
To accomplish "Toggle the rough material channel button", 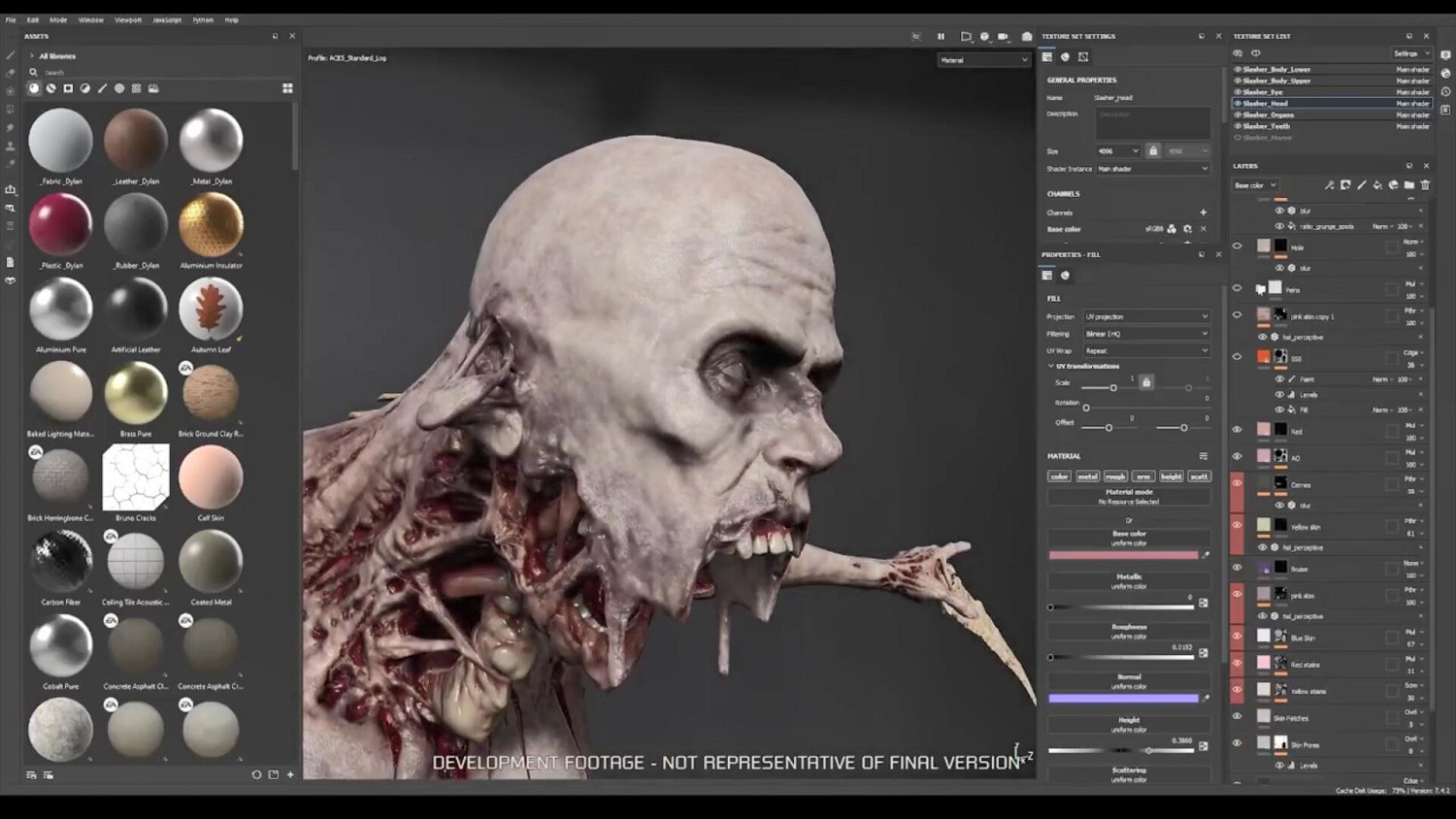I will tap(1115, 476).
